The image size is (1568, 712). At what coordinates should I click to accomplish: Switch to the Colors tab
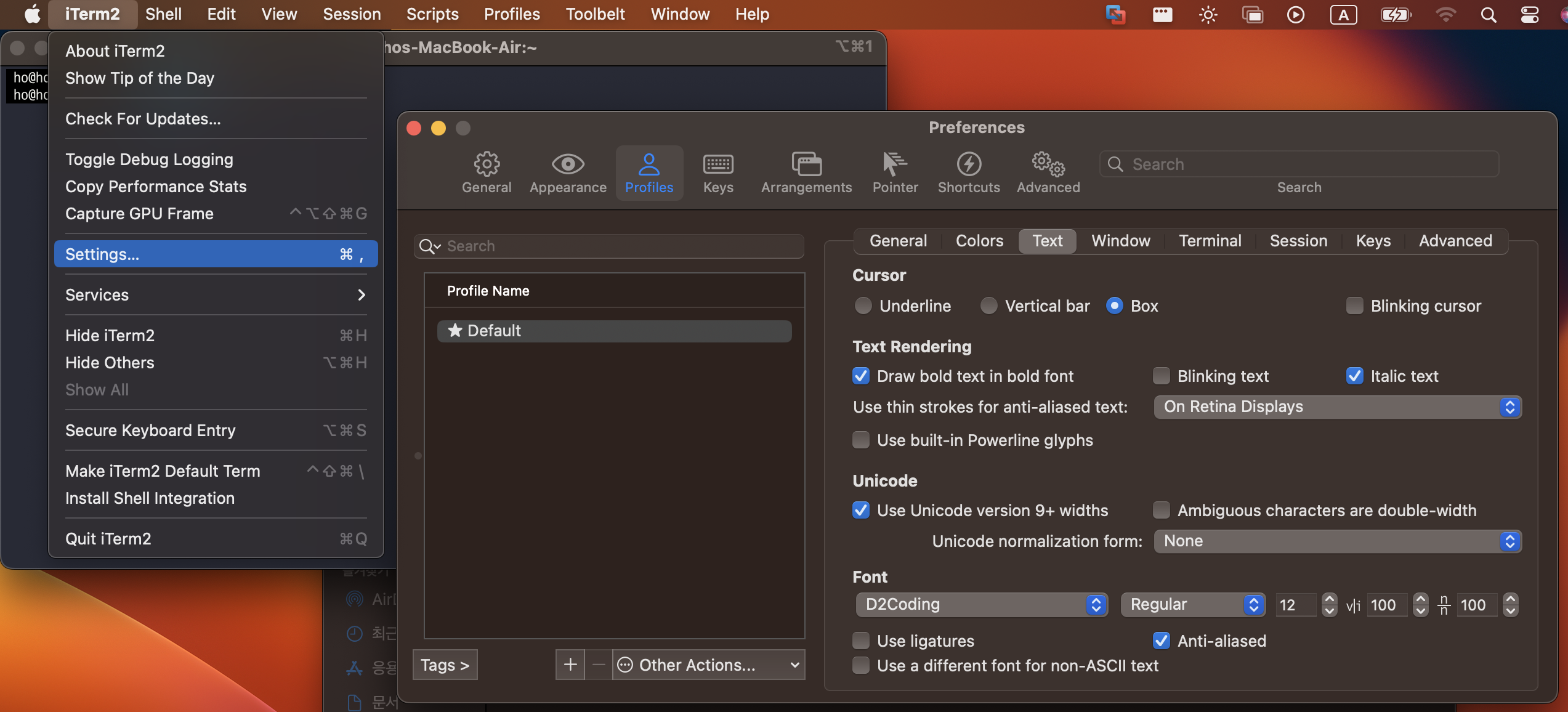tap(979, 241)
